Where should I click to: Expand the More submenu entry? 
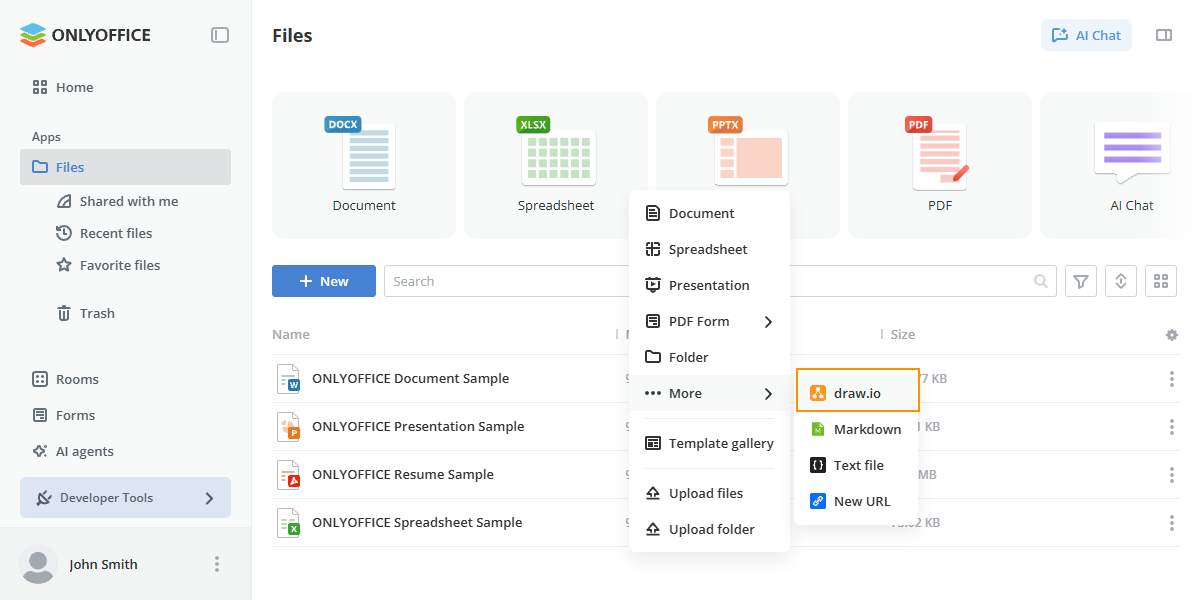(709, 393)
